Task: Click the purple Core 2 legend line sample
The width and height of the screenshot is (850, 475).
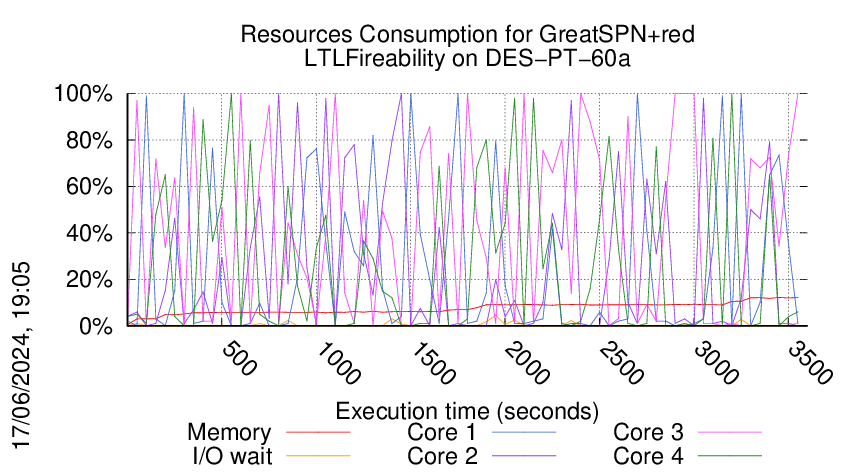Action: [x=524, y=456]
